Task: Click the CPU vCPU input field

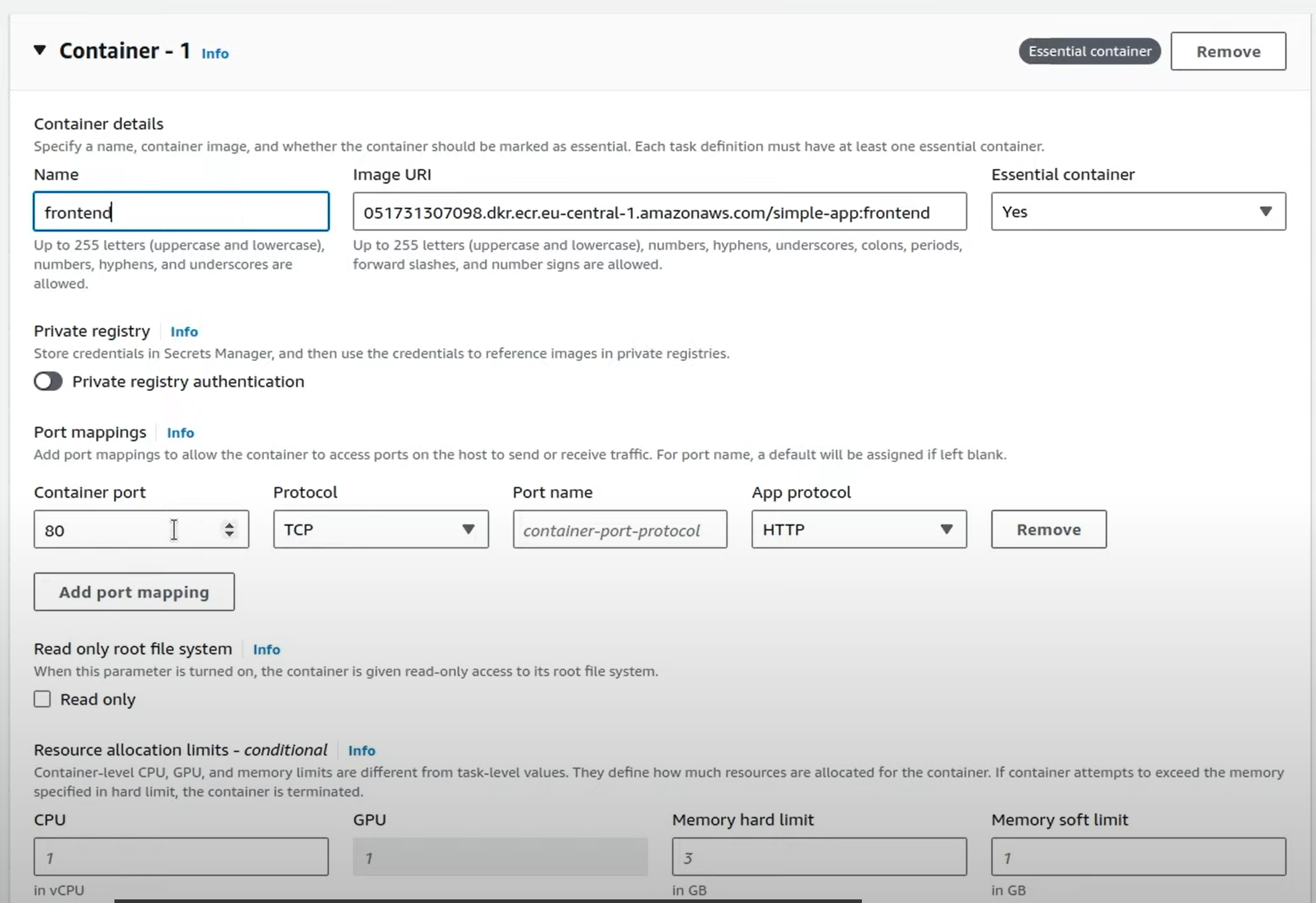Action: [181, 857]
